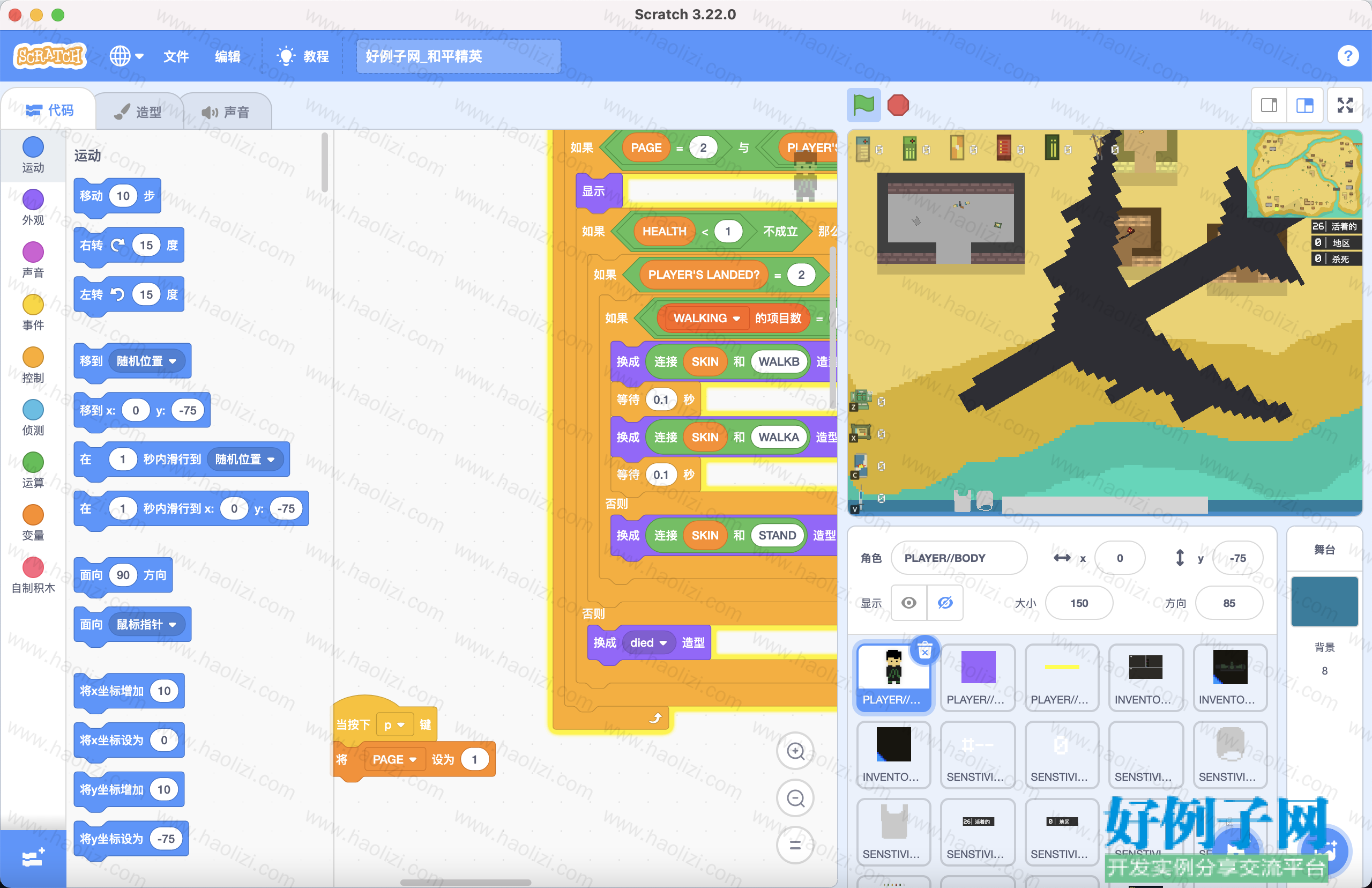
Task: Select 声音 sound block category
Action: coord(33,260)
